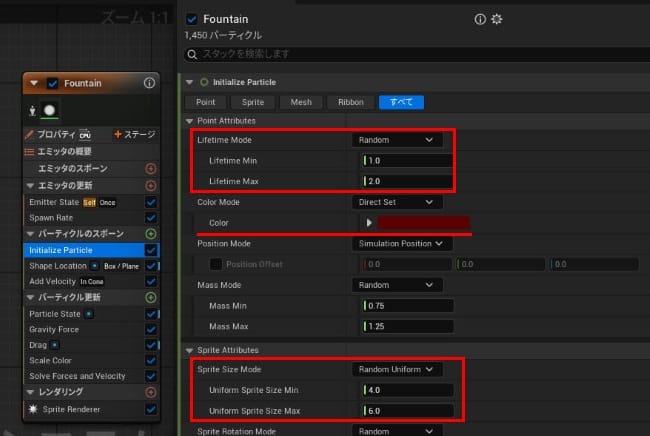650x436 pixels.
Task: Collapse the Initialize Particle section
Action: tap(190, 82)
